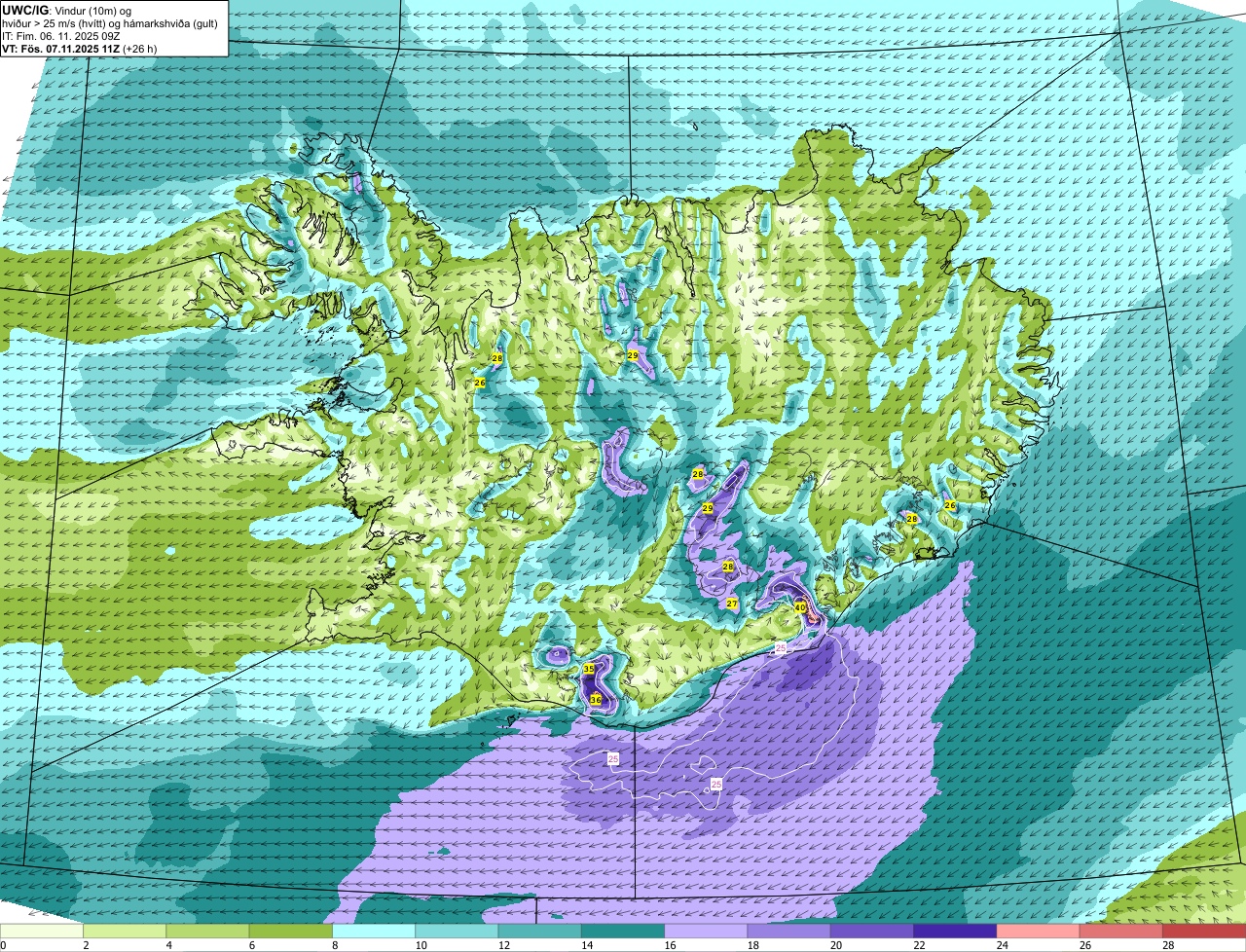Click the title line 'UWC/IG: Vindur (10m) og'
The image size is (1246, 952).
(x=66, y=10)
